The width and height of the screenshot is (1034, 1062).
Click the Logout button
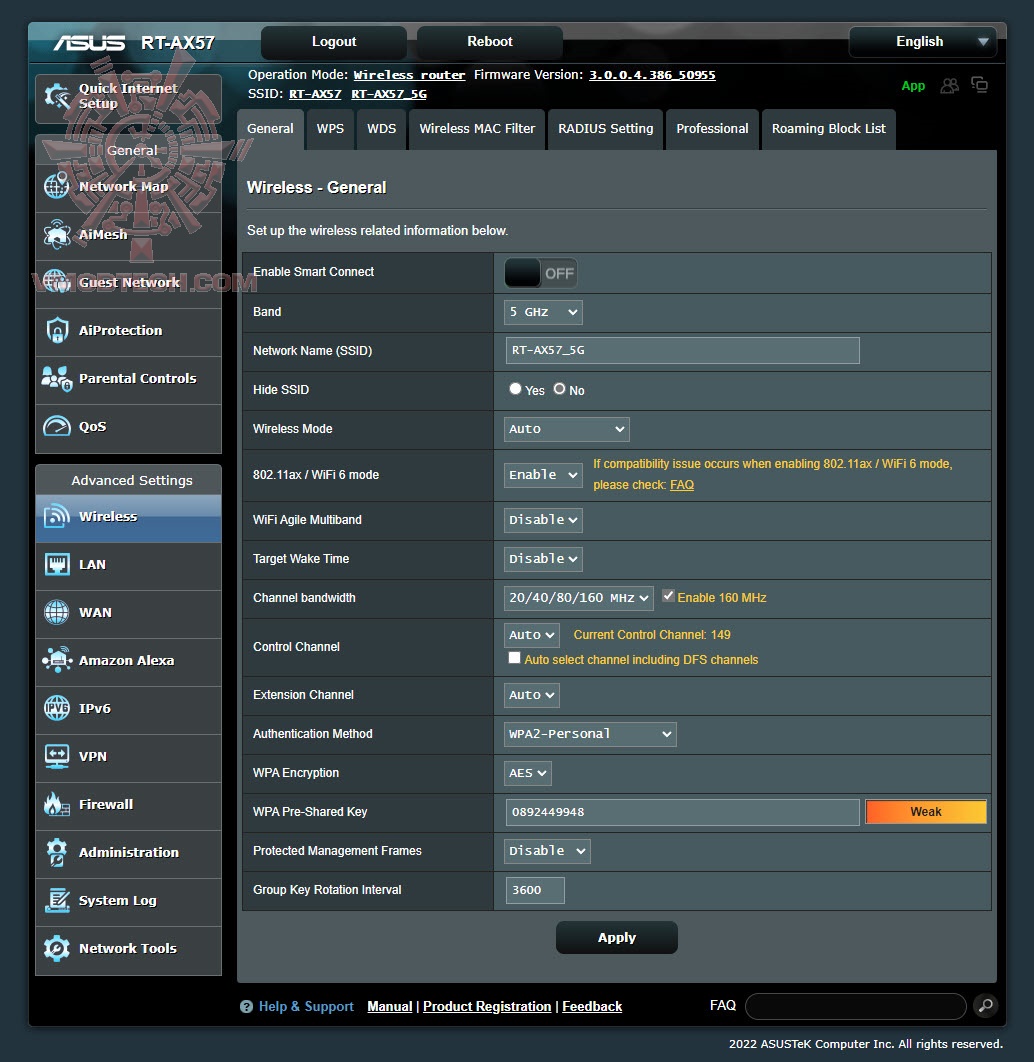click(x=334, y=42)
